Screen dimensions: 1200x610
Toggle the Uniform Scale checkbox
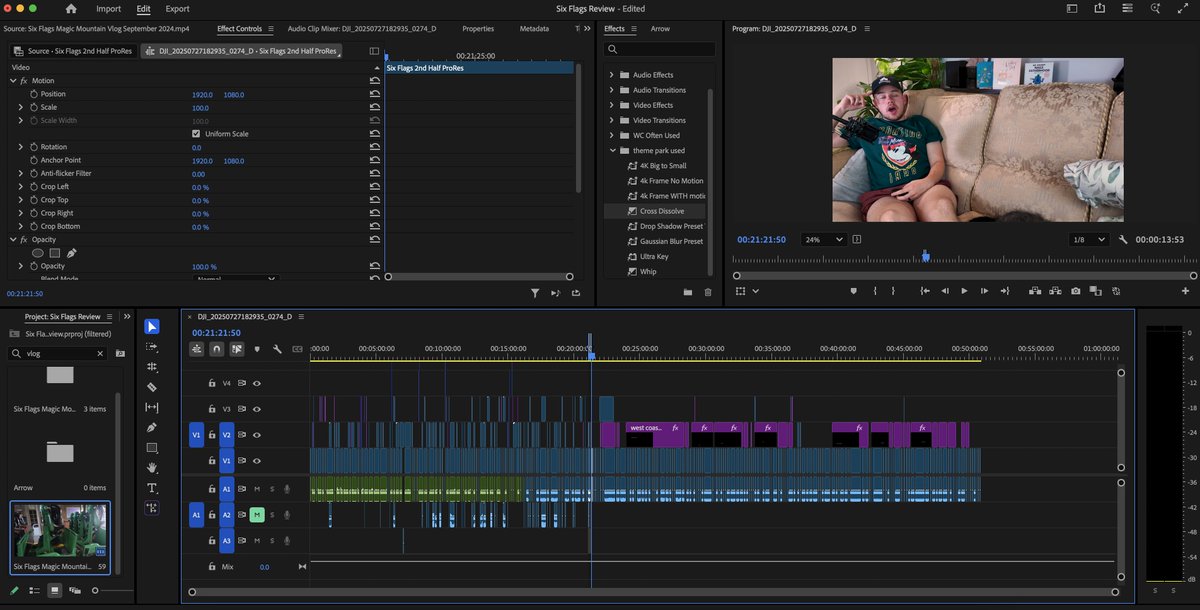click(196, 134)
